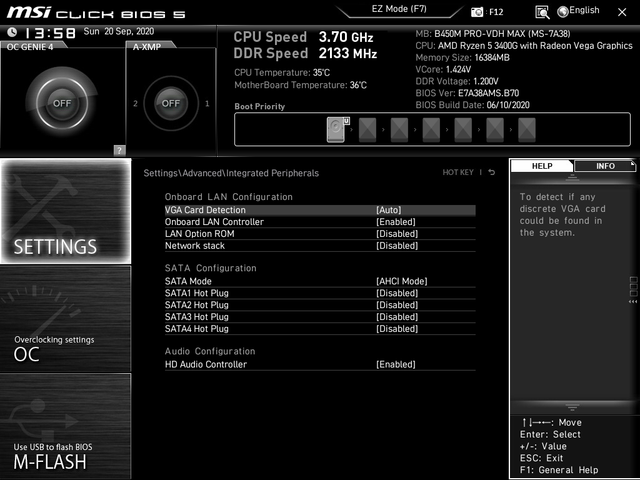Click the last boot priority slot
Viewport: 640px width, 480px height.
[527, 129]
